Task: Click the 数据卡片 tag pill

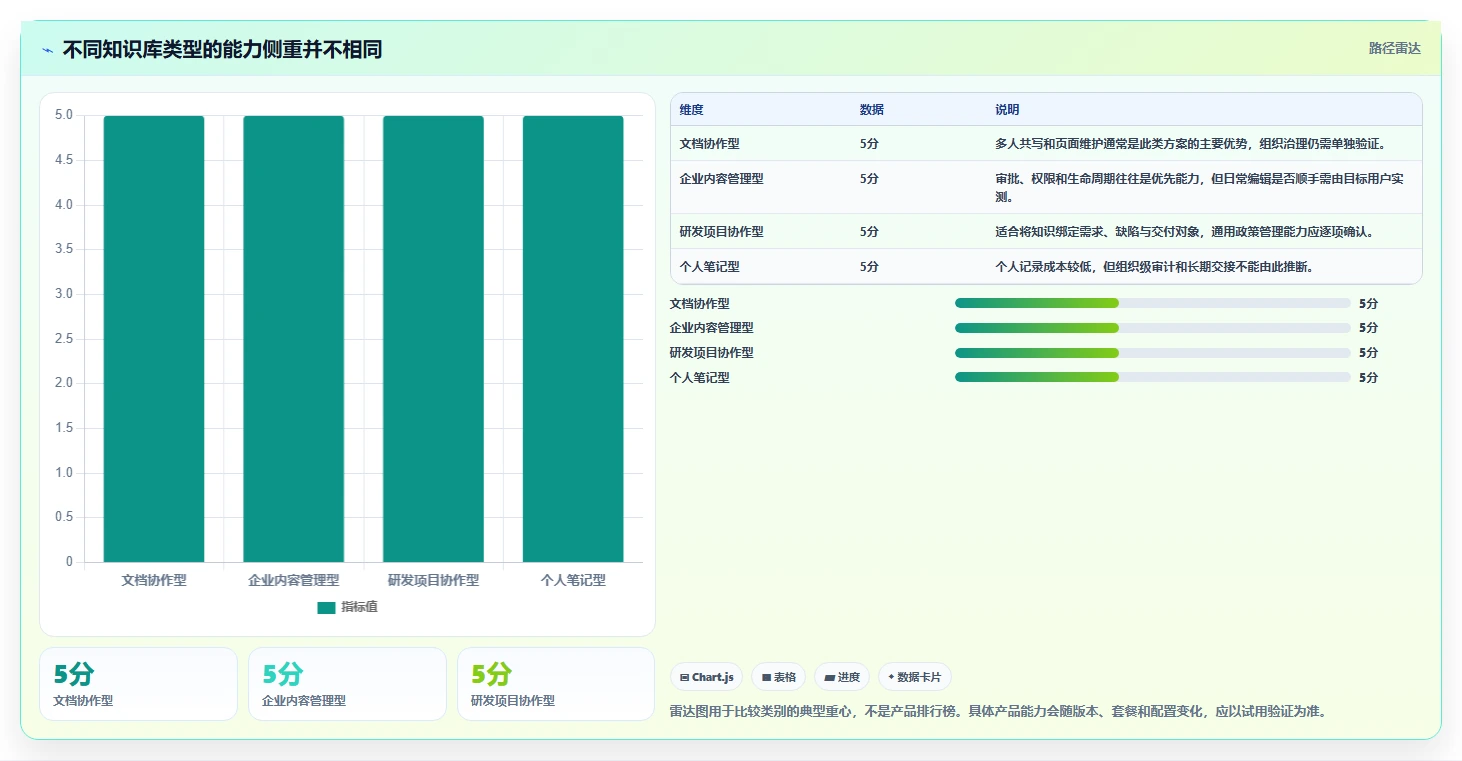Action: pos(915,677)
